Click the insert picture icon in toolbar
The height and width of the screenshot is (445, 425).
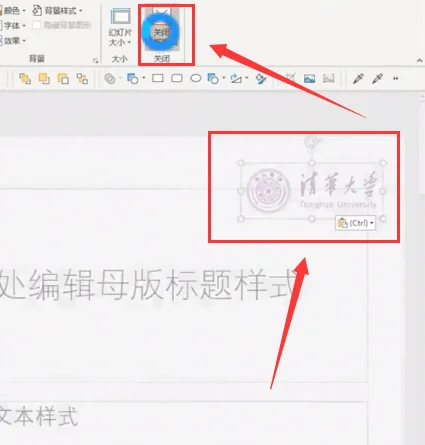coord(309,79)
